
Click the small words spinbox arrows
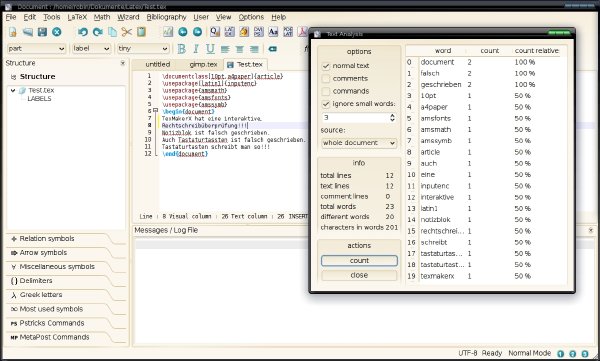pos(392,118)
